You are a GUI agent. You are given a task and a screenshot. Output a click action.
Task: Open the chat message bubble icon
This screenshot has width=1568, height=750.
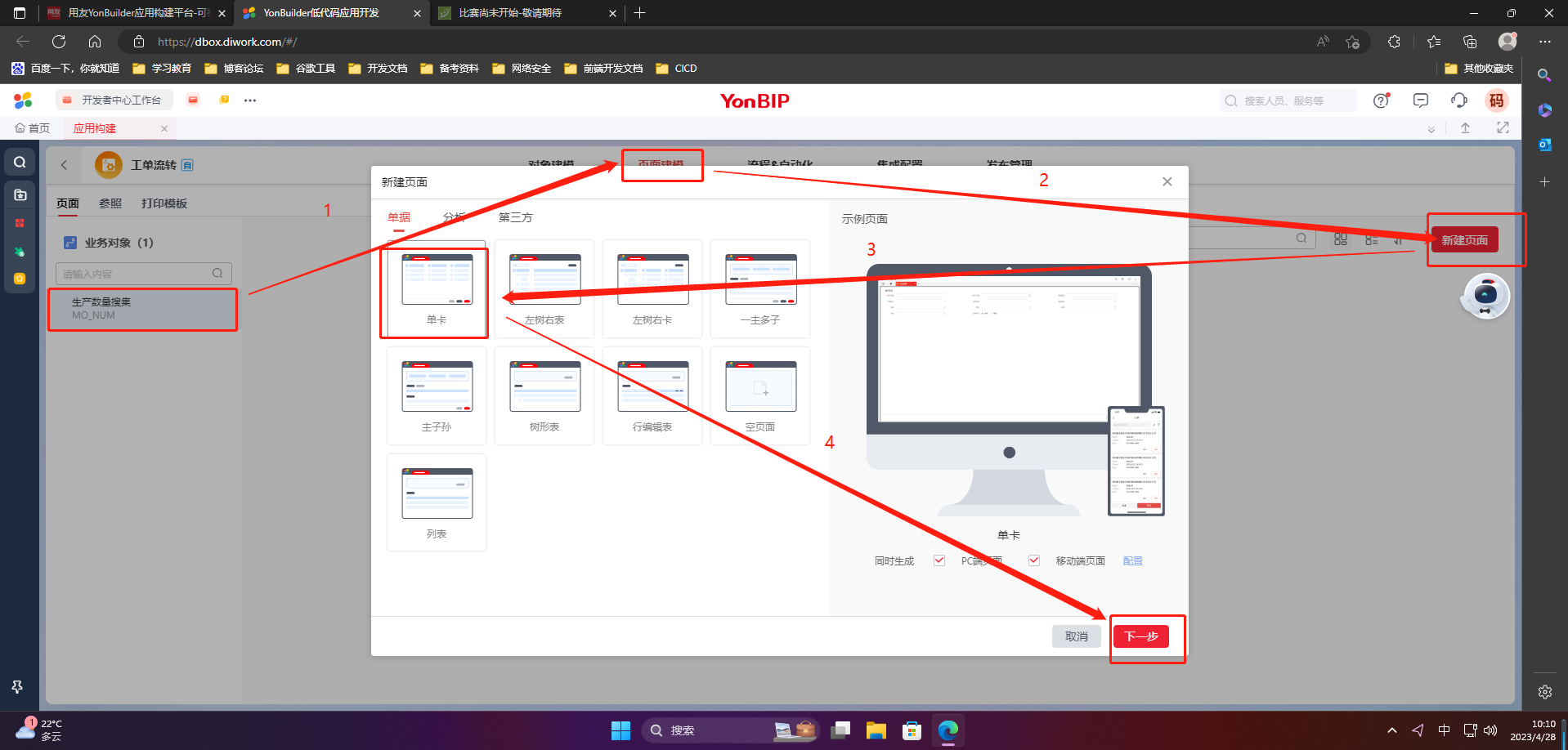tap(1421, 100)
